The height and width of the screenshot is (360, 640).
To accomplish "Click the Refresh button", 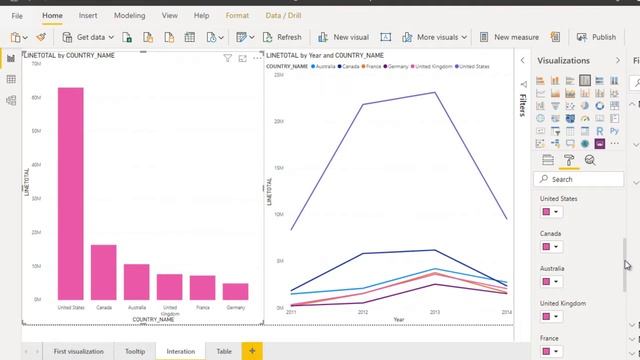I will [x=282, y=37].
